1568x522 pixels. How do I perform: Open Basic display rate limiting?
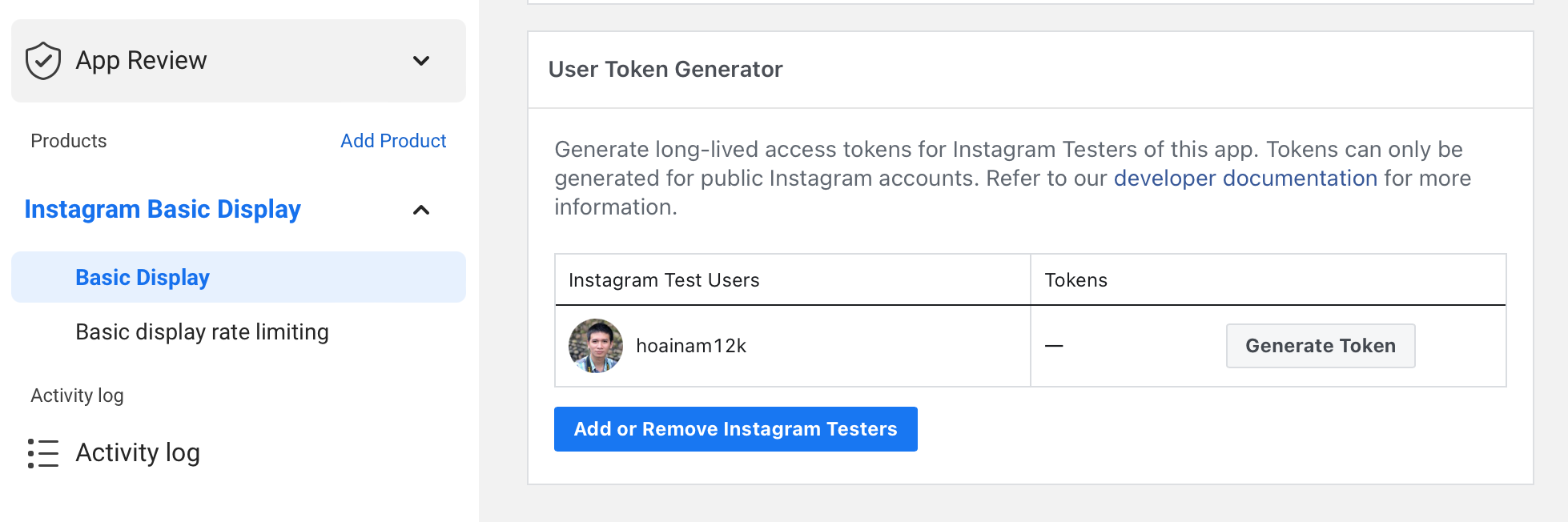201,331
